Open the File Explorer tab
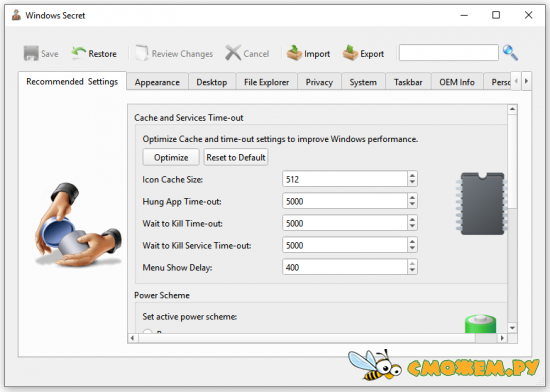This screenshot has height=392, width=550. coord(267,82)
